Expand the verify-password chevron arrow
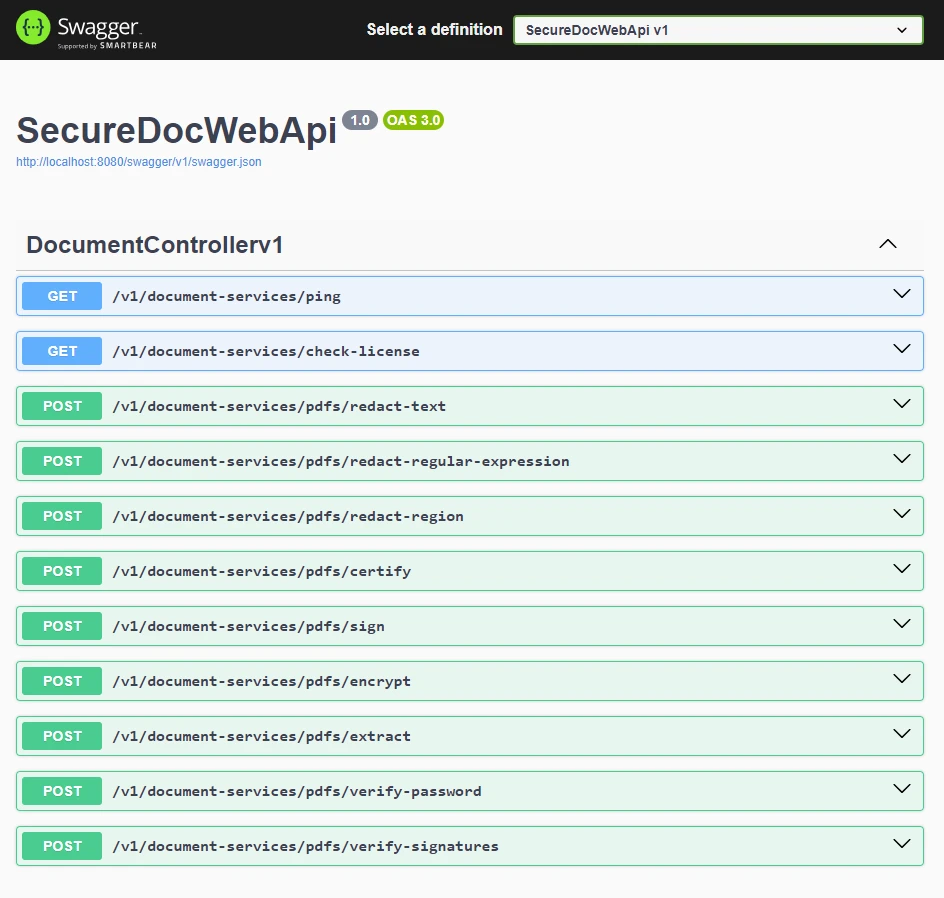944x898 pixels. click(901, 789)
